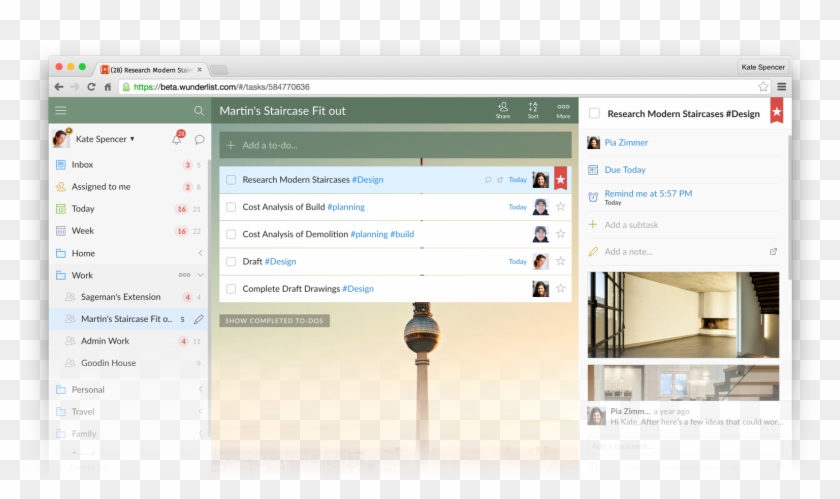Click the browser address bar URL
The width and height of the screenshot is (840, 499).
pos(221,87)
